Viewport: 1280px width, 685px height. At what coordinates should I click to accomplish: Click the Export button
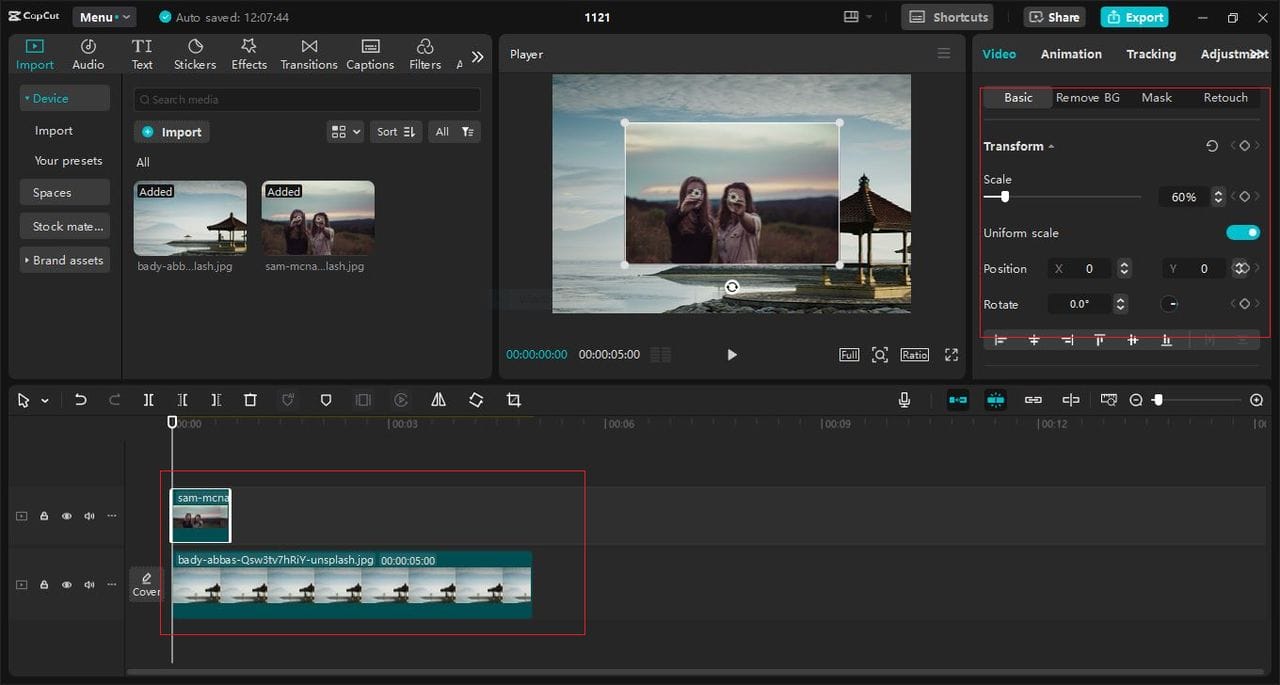click(x=1134, y=17)
